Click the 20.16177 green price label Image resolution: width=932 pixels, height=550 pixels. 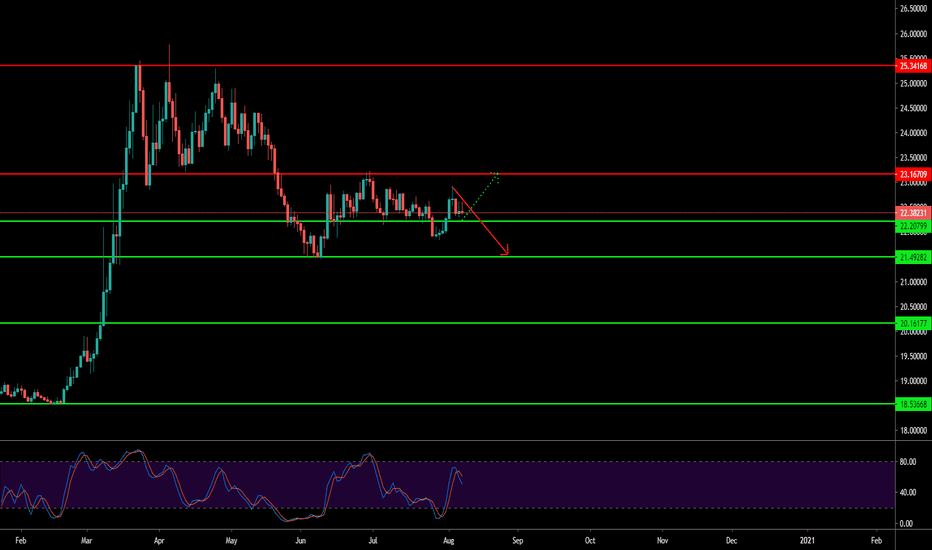(912, 323)
